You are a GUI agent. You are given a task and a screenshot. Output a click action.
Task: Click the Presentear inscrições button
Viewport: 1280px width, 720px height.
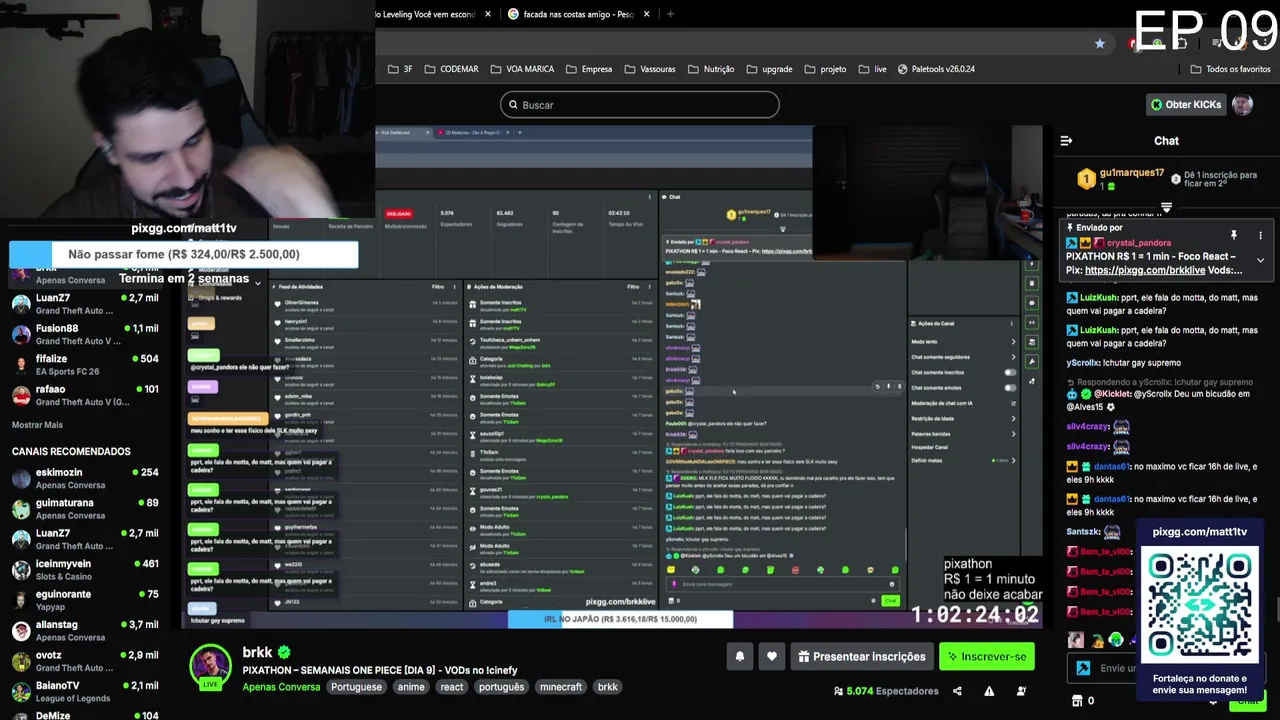click(860, 657)
